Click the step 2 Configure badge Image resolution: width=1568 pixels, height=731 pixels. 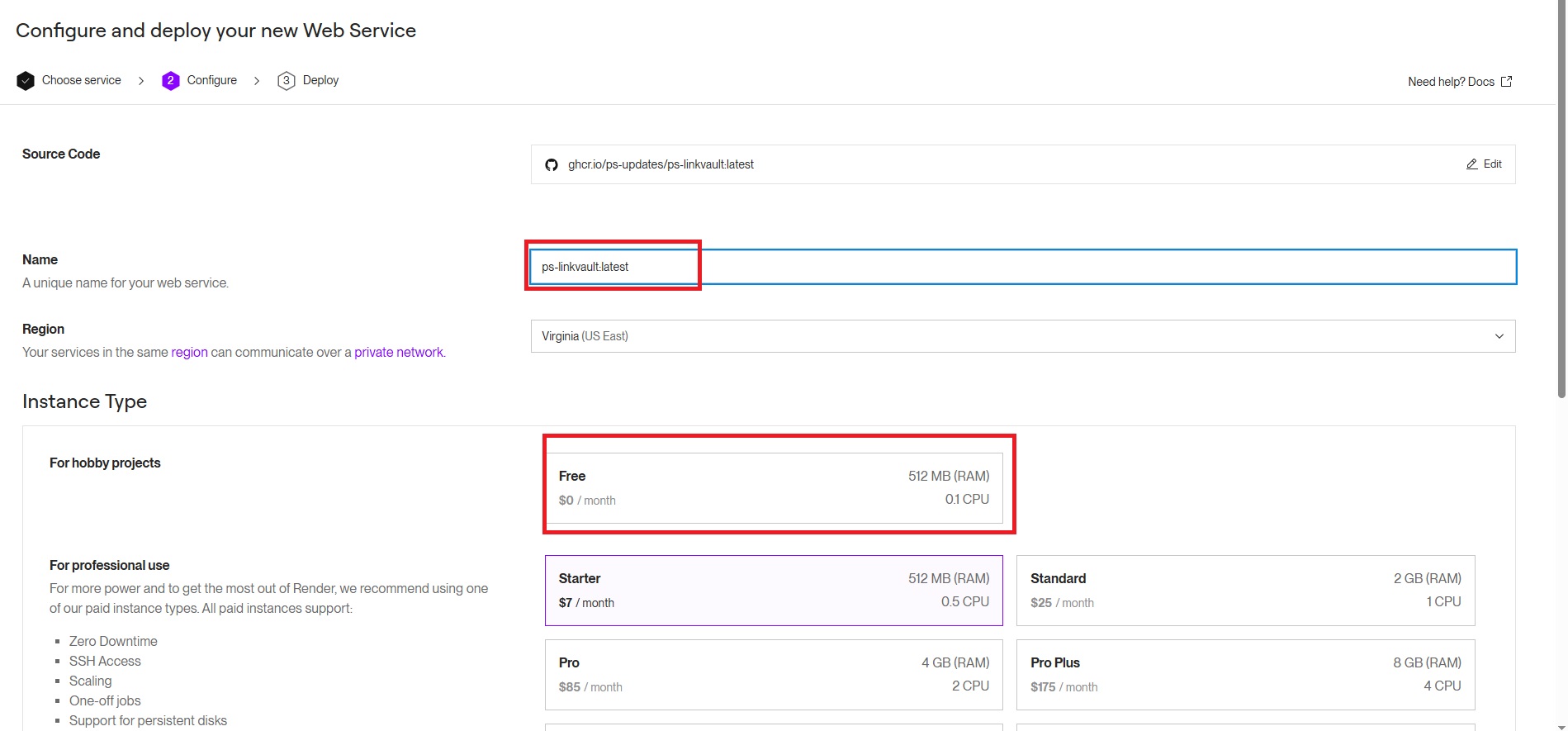click(x=170, y=81)
